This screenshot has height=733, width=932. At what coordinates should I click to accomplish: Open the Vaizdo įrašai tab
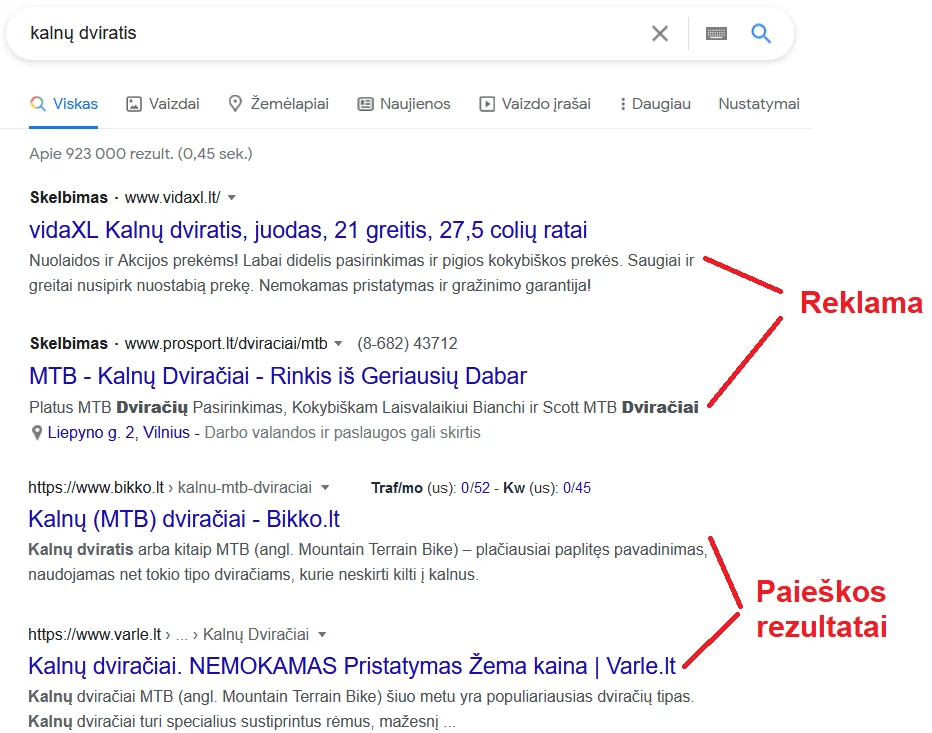(535, 104)
